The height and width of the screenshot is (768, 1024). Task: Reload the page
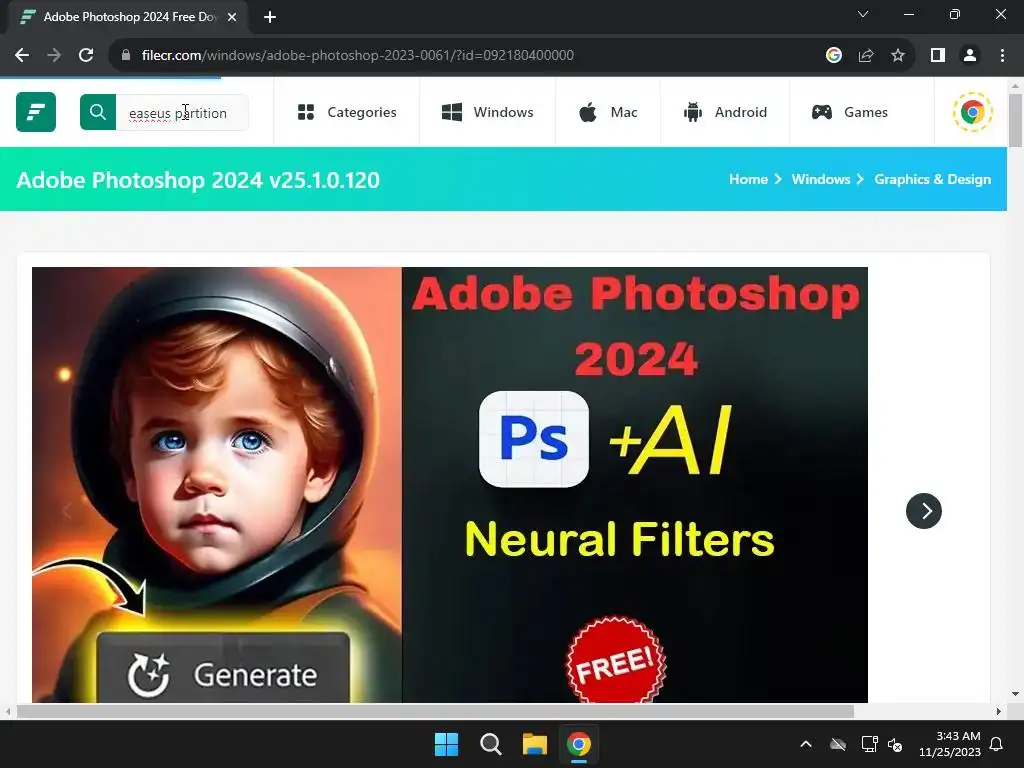[86, 56]
